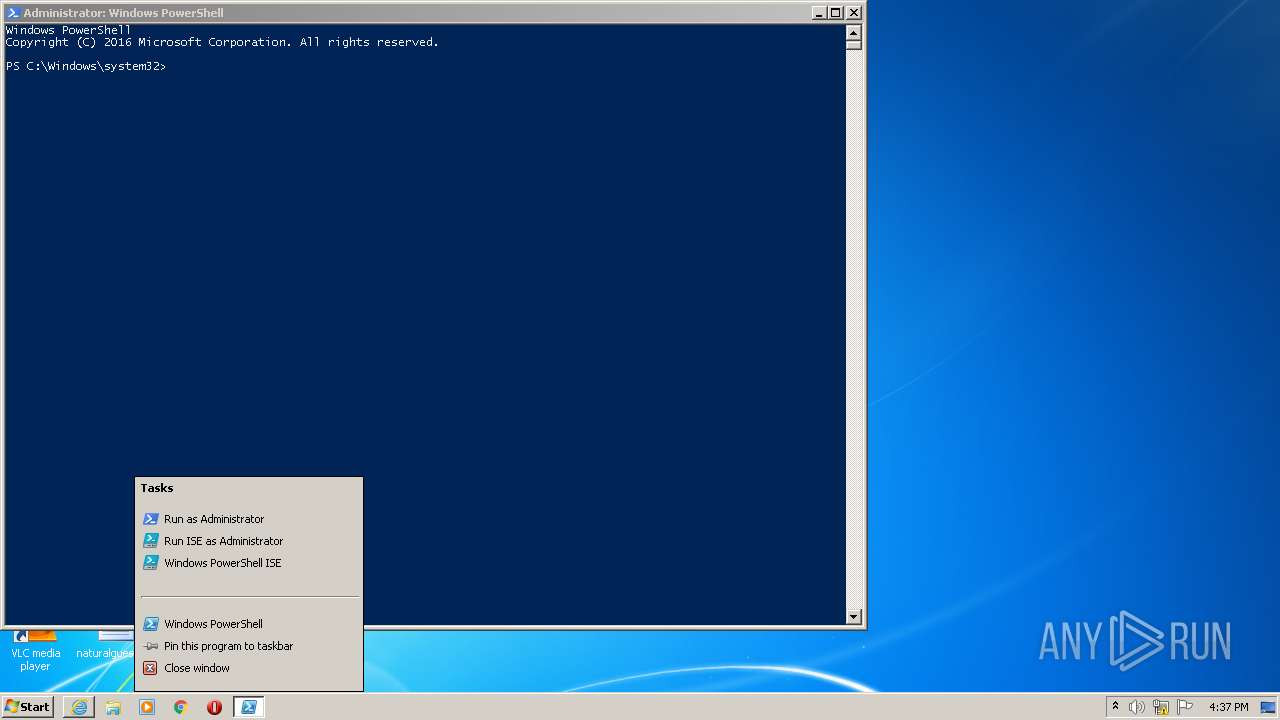Select the VLC media player desktop shortcut
This screenshot has height=720, width=1280.
(x=35, y=651)
